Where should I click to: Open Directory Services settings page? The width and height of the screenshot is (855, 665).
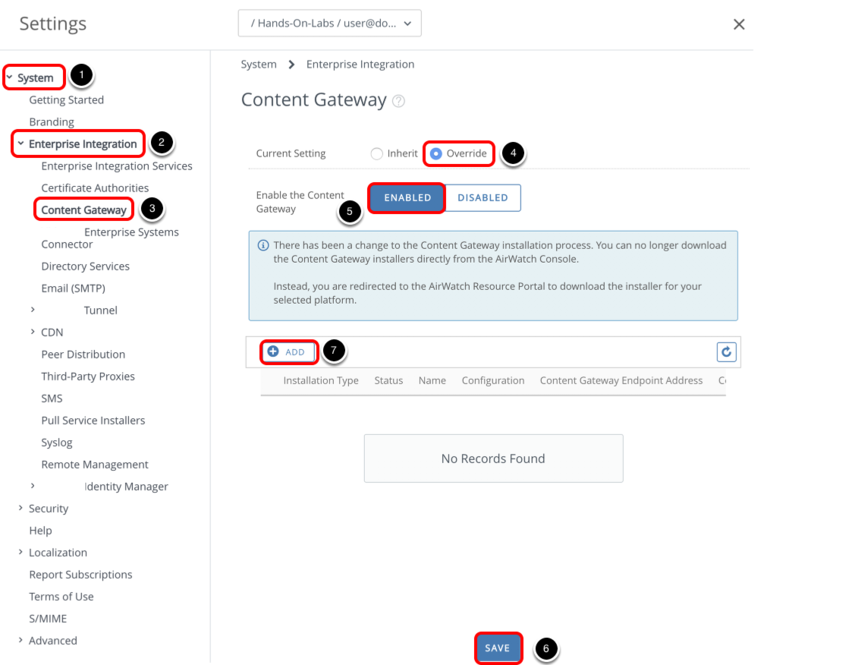[85, 266]
